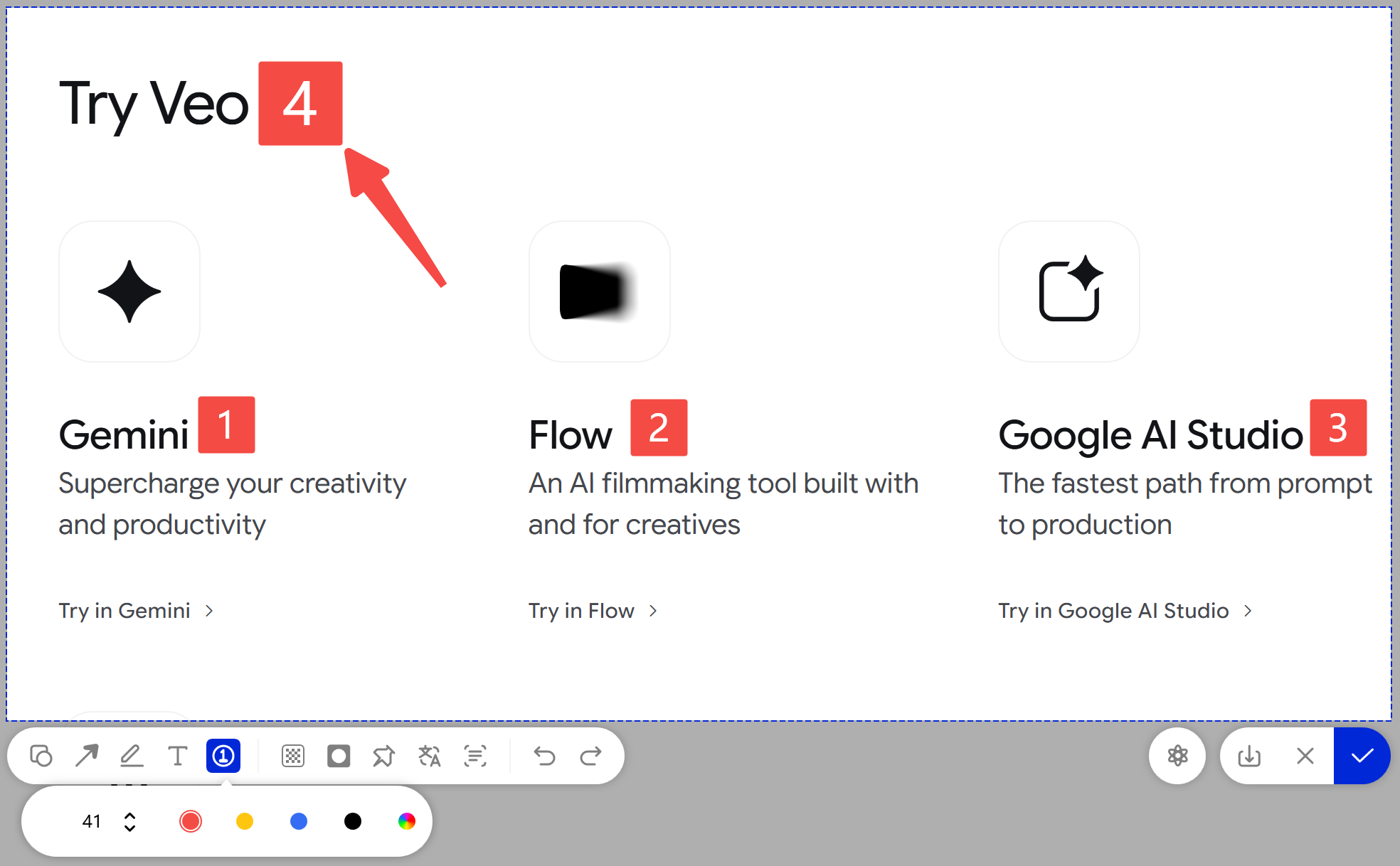Run OCR text extraction on capture
Viewport: 1400px width, 866px height.
pyautogui.click(x=475, y=756)
